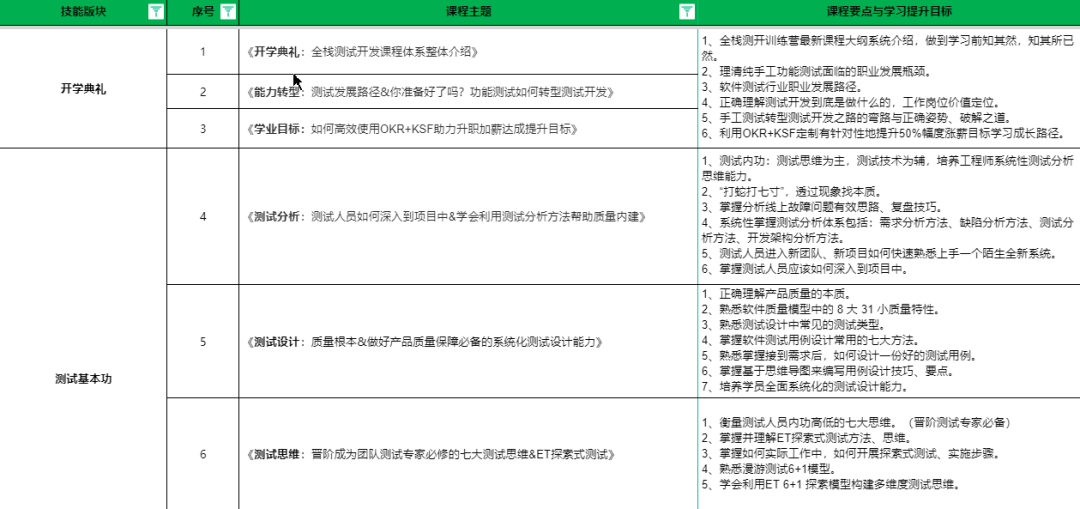The image size is (1080, 509).
Task: Select sequence number cell 1
Action: pyautogui.click(x=203, y=52)
